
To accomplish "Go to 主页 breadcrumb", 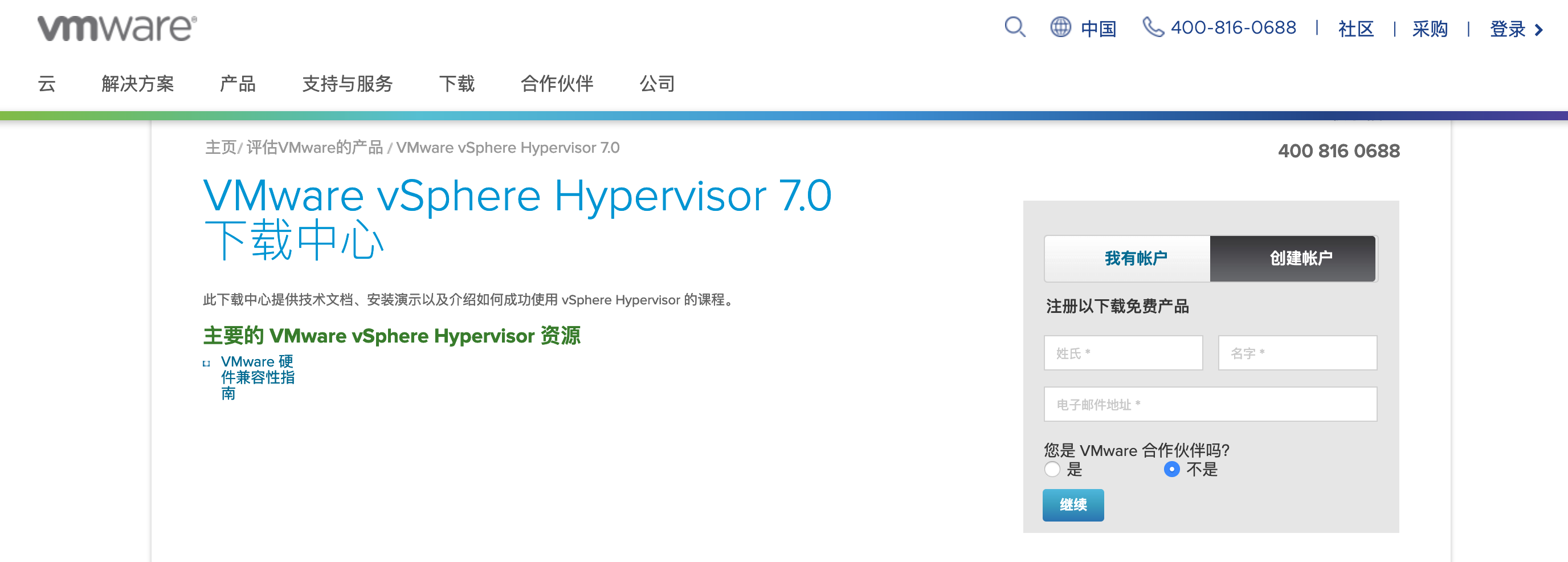I will [x=220, y=148].
